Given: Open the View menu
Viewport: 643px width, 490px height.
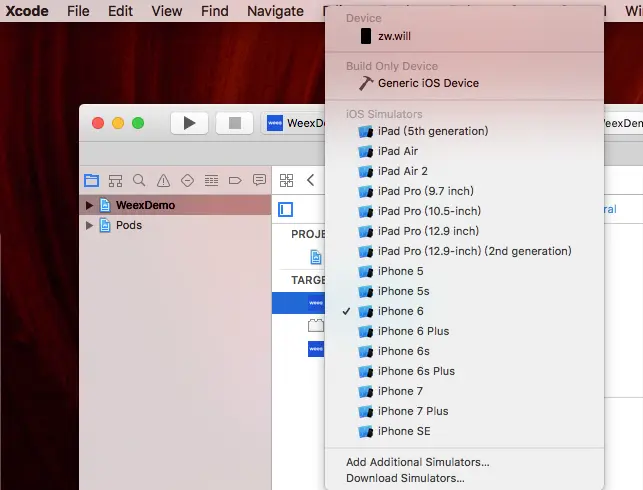Looking at the screenshot, I should (166, 11).
